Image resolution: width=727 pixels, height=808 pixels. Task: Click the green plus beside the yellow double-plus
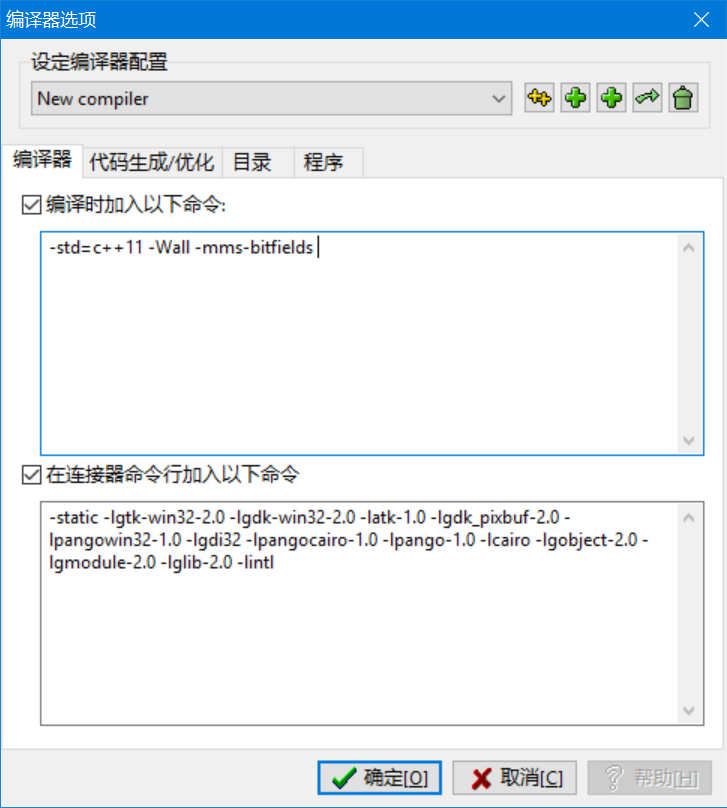click(x=576, y=97)
